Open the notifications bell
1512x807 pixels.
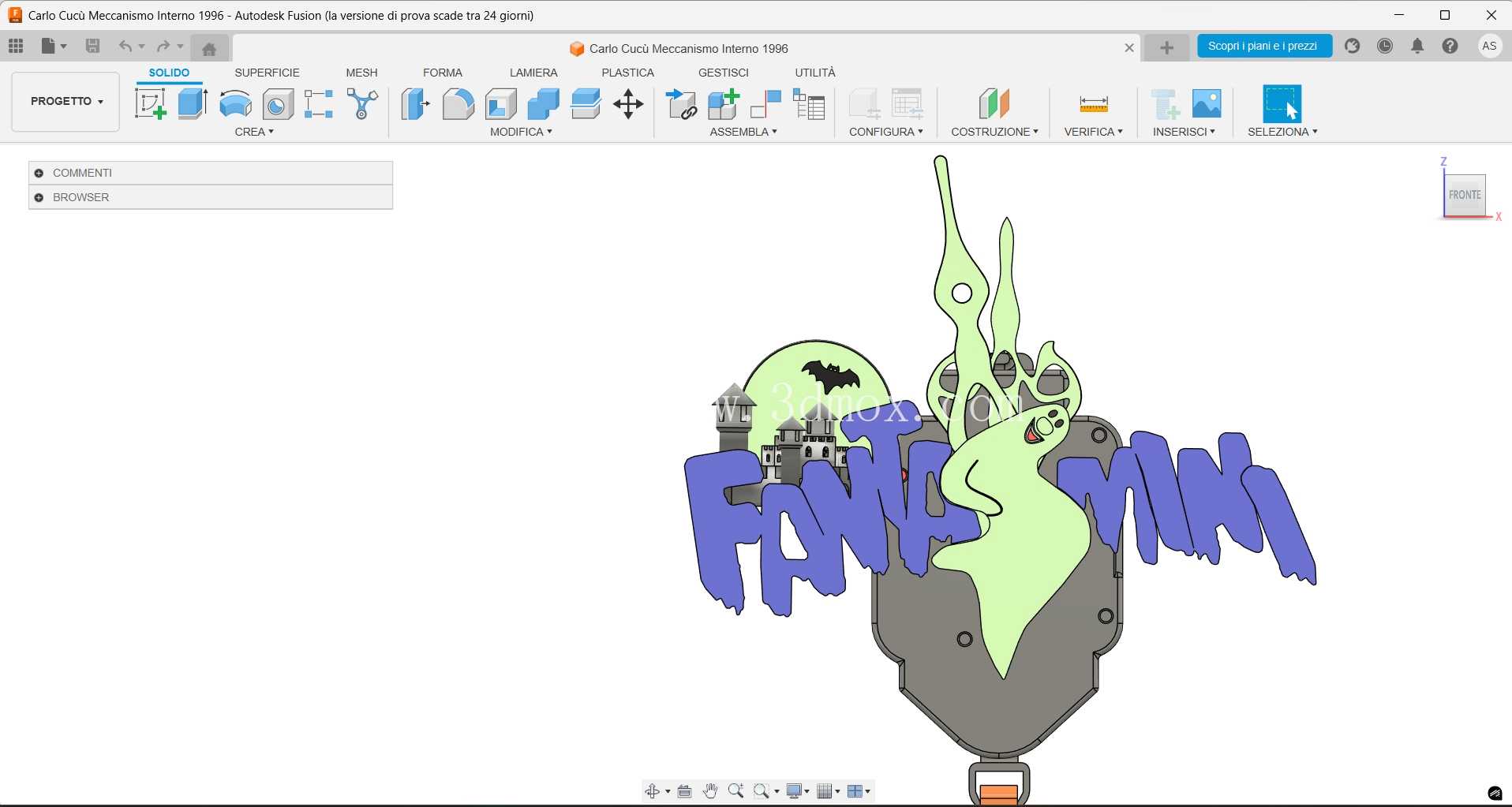coord(1417,46)
